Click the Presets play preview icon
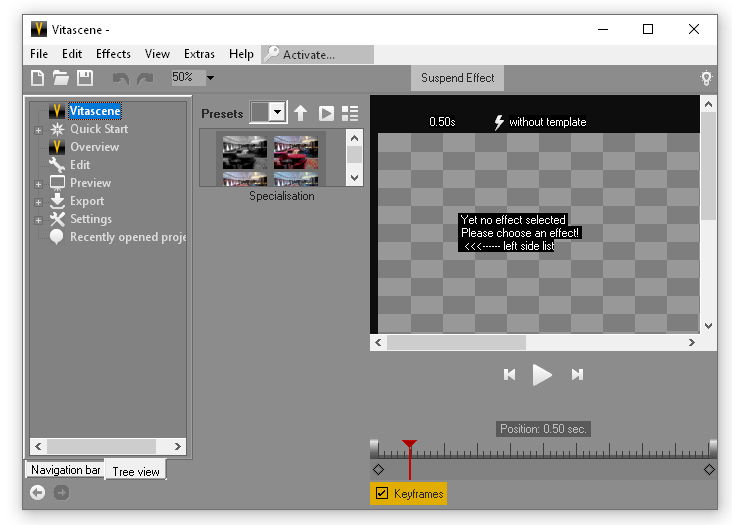 [x=326, y=113]
